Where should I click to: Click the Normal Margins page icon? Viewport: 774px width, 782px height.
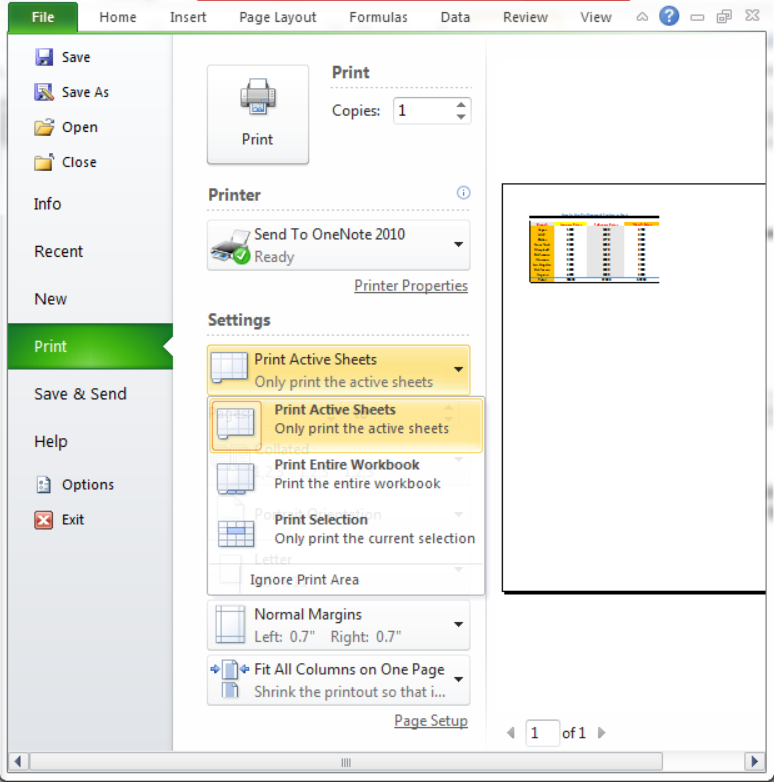(230, 624)
